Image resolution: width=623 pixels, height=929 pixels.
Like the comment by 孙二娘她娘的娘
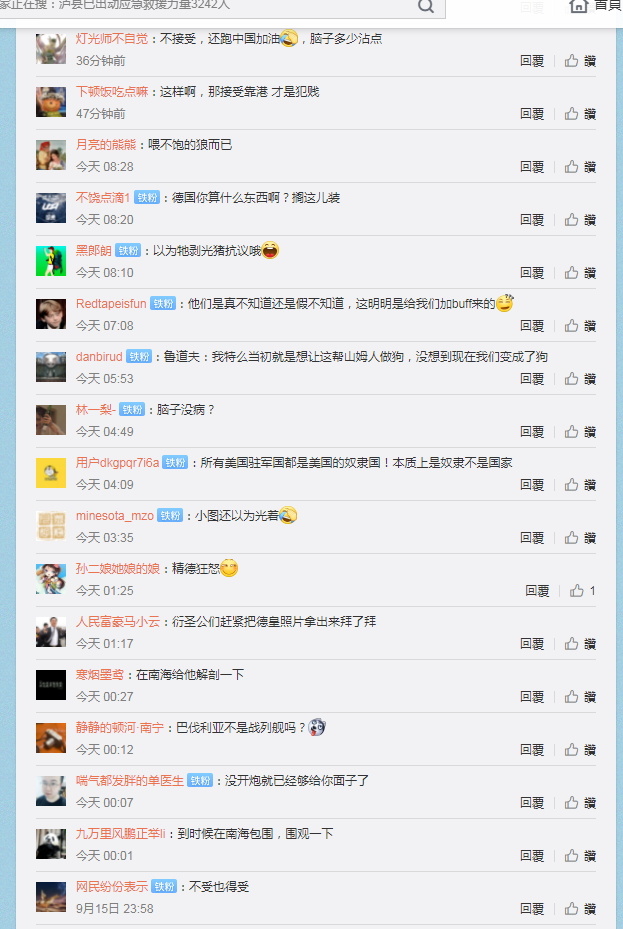(x=582, y=591)
